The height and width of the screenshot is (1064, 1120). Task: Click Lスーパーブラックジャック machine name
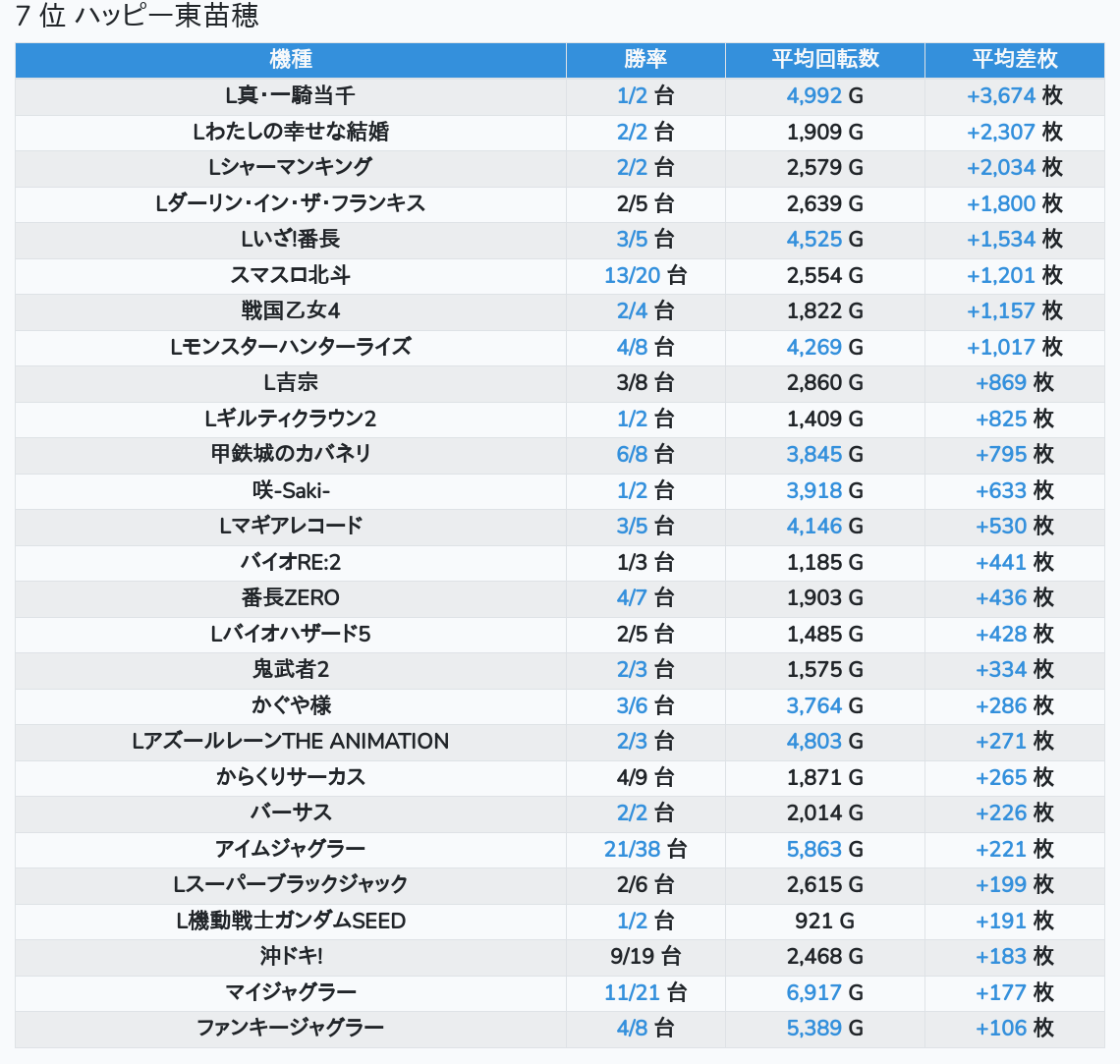[291, 885]
